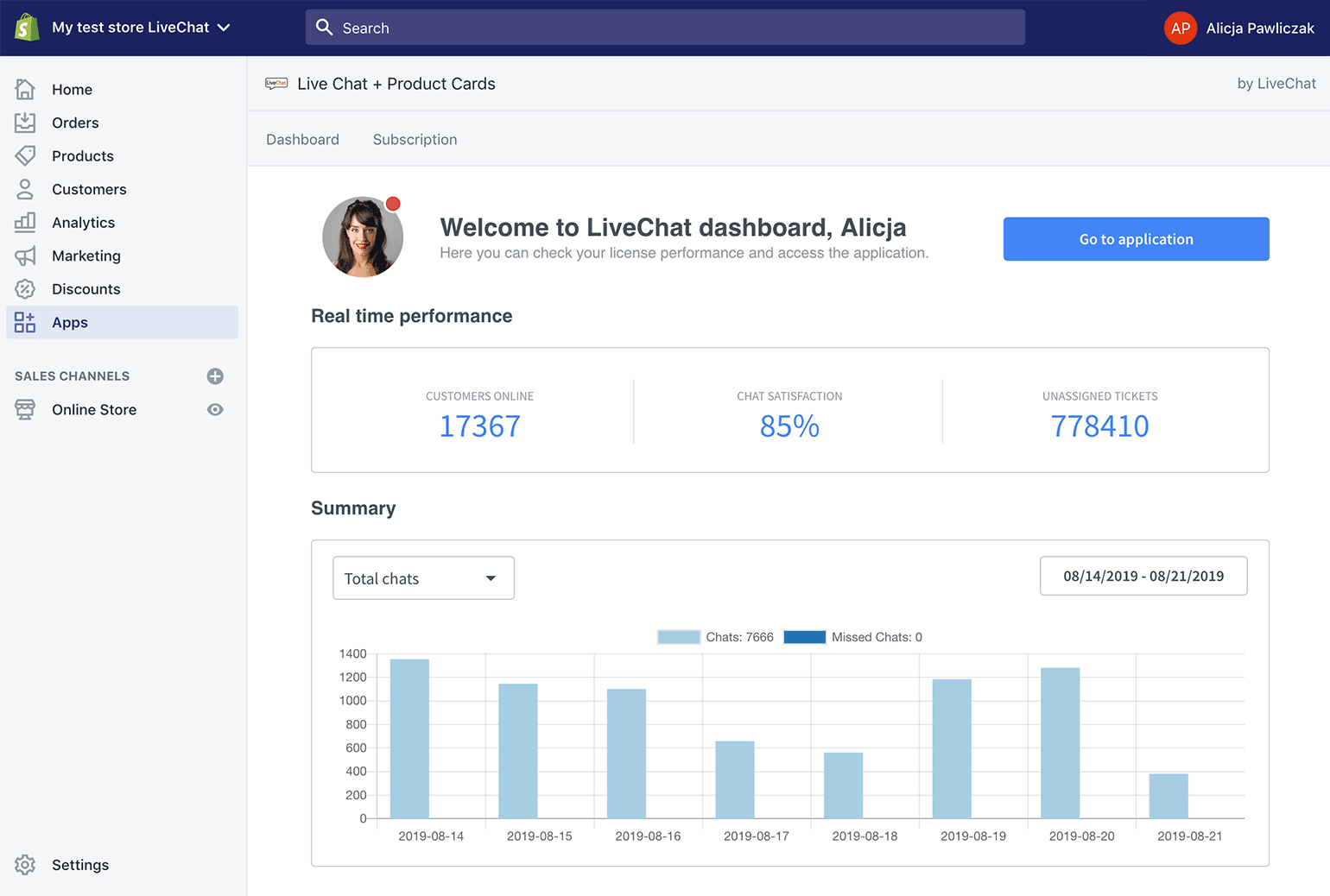Click the customers online value 17367

click(479, 426)
